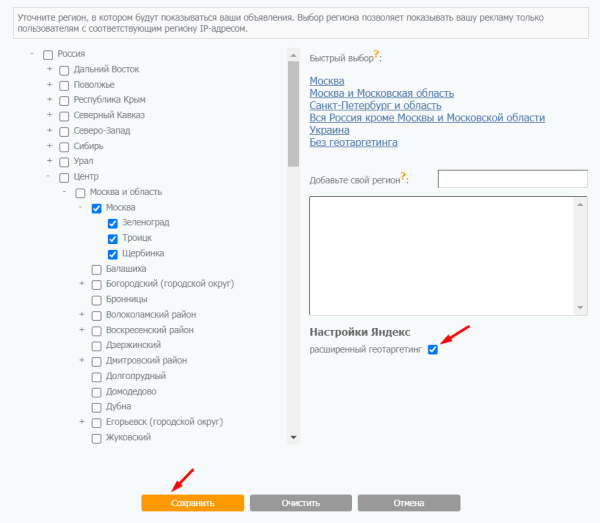Select Санкт-Петербург и область link
This screenshot has height=523, width=600.
coord(375,105)
